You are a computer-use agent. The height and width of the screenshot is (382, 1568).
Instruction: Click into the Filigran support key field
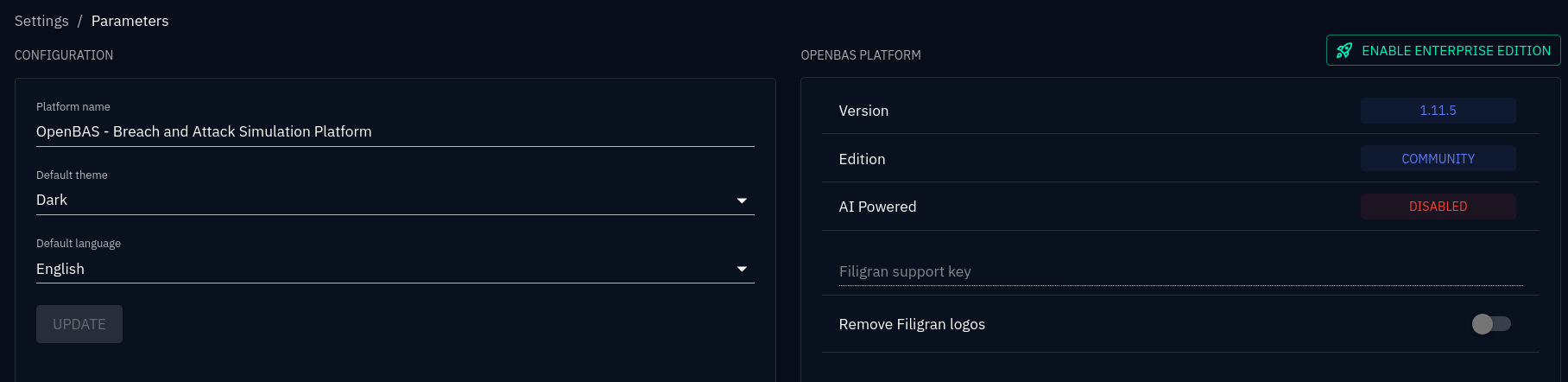[x=1180, y=271]
